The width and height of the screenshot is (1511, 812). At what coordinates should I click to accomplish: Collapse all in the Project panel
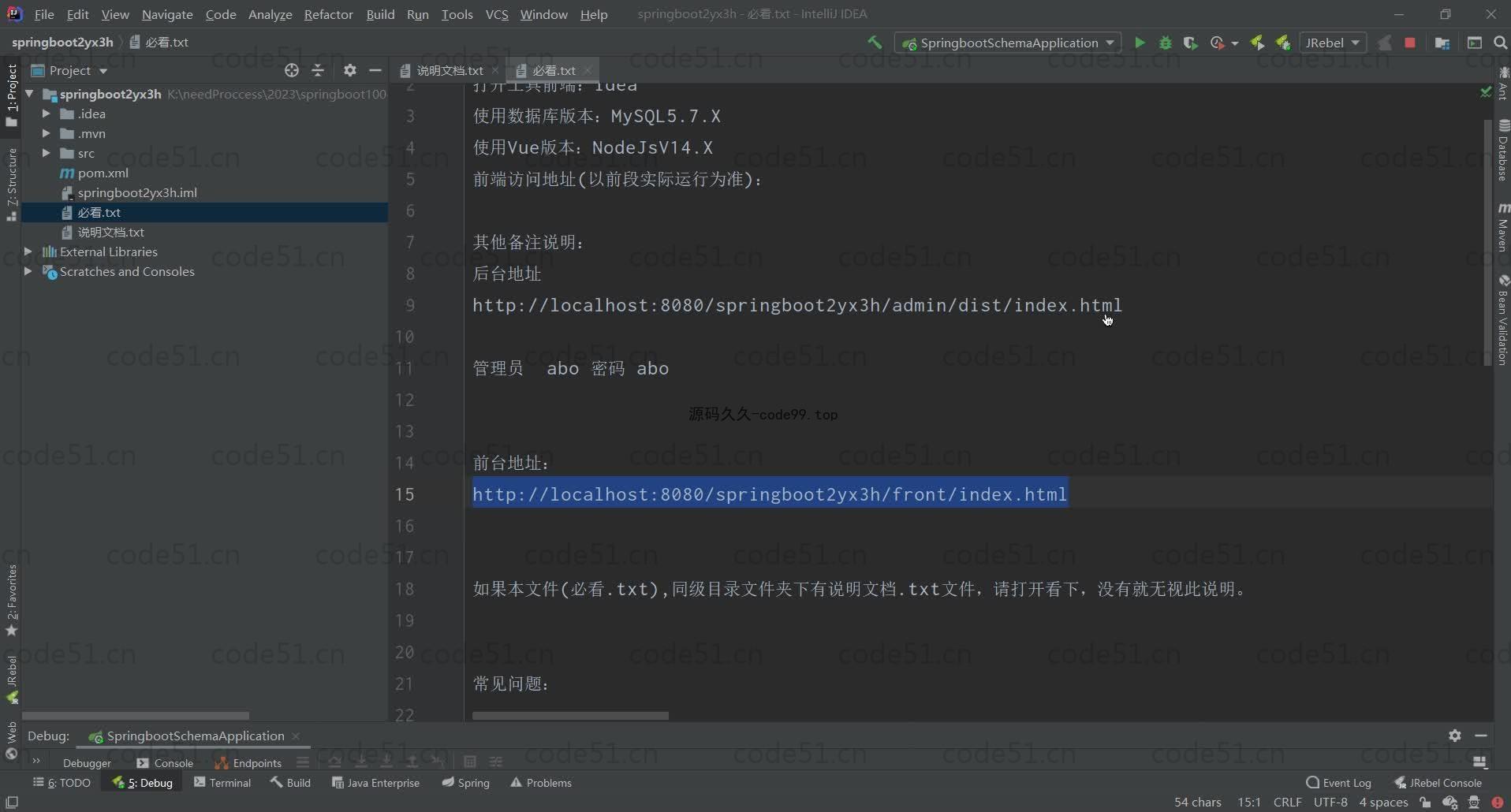click(x=318, y=70)
